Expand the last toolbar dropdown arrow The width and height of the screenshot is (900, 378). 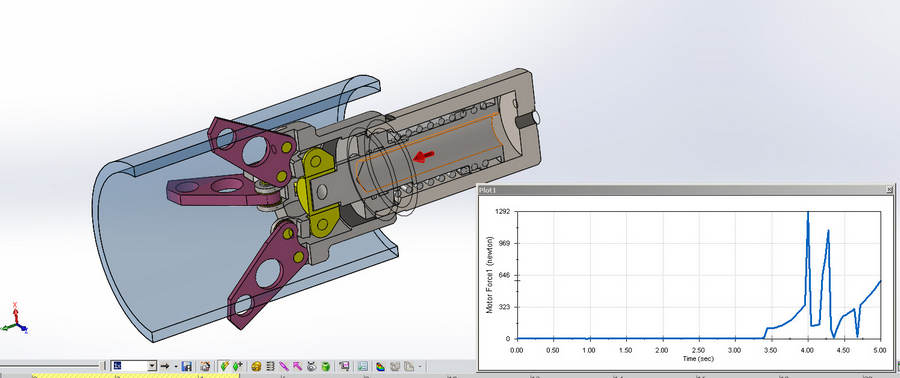click(x=420, y=366)
